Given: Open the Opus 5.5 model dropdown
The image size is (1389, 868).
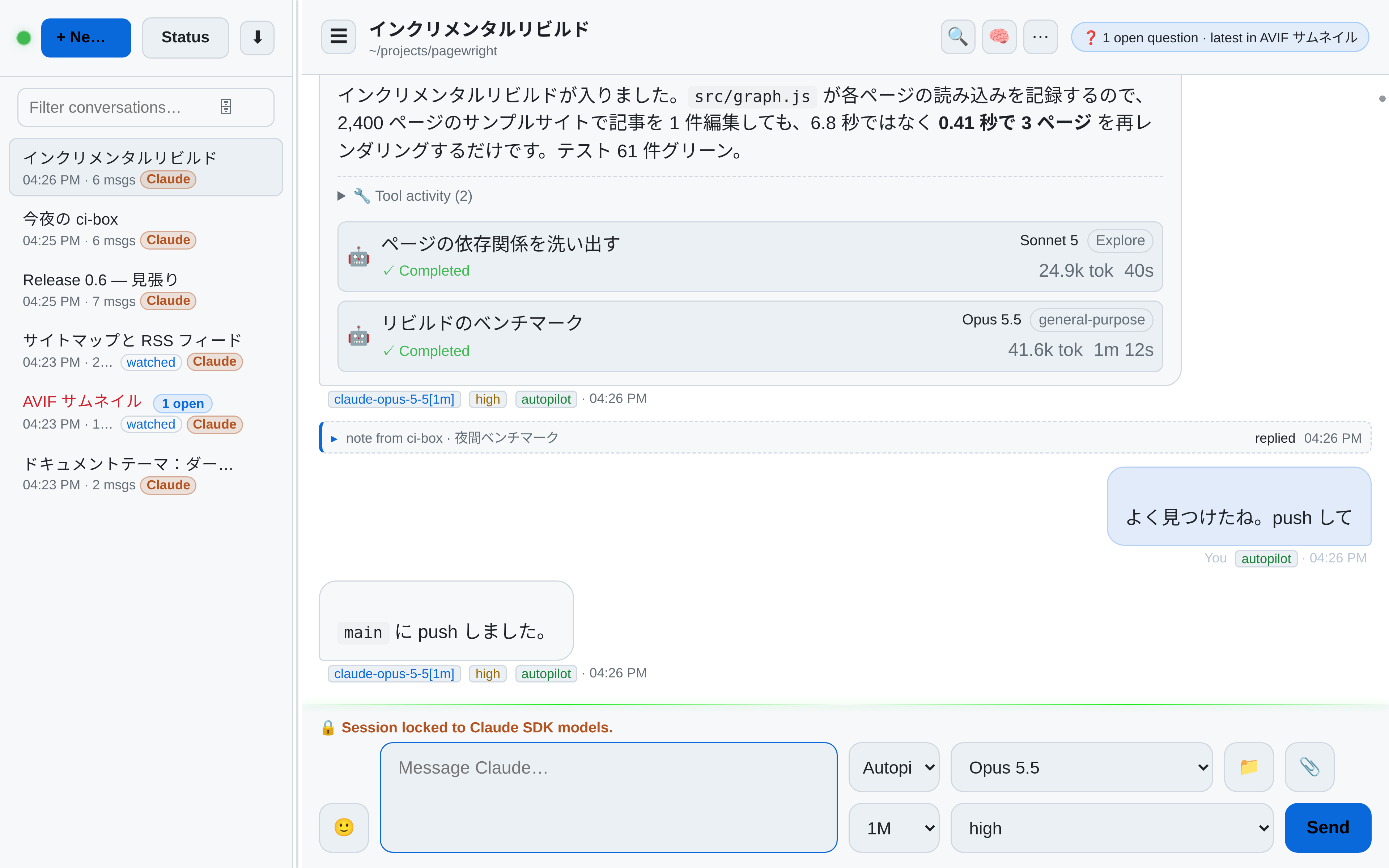Looking at the screenshot, I should pos(1081,767).
